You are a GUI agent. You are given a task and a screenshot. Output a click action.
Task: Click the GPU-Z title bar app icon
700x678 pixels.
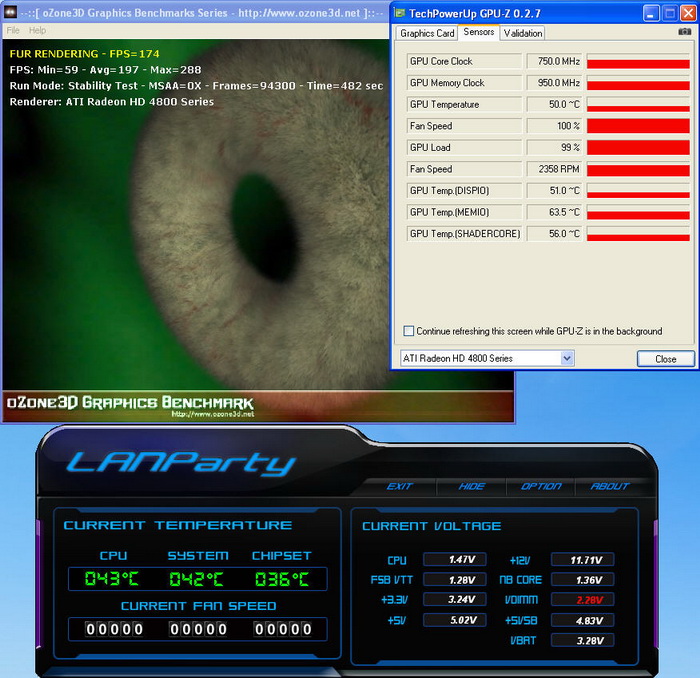coord(399,13)
